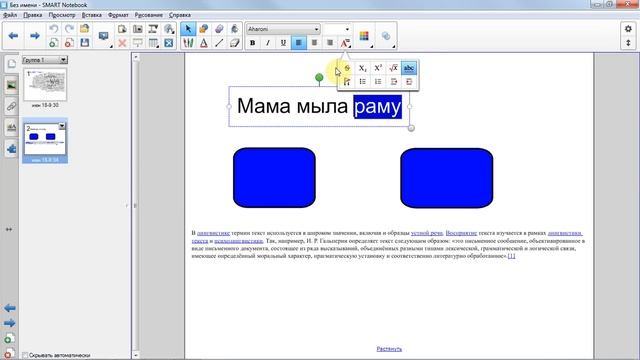640x360 pixels.
Task: Apply bulleted list formatting
Action: 362,82
